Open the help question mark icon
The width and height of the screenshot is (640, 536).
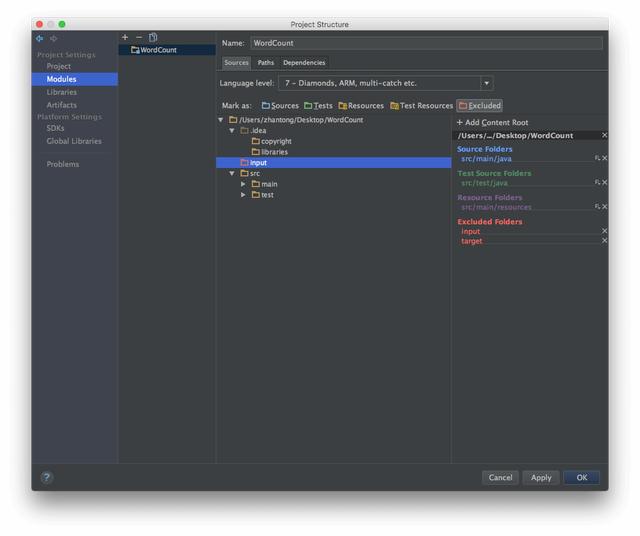47,477
